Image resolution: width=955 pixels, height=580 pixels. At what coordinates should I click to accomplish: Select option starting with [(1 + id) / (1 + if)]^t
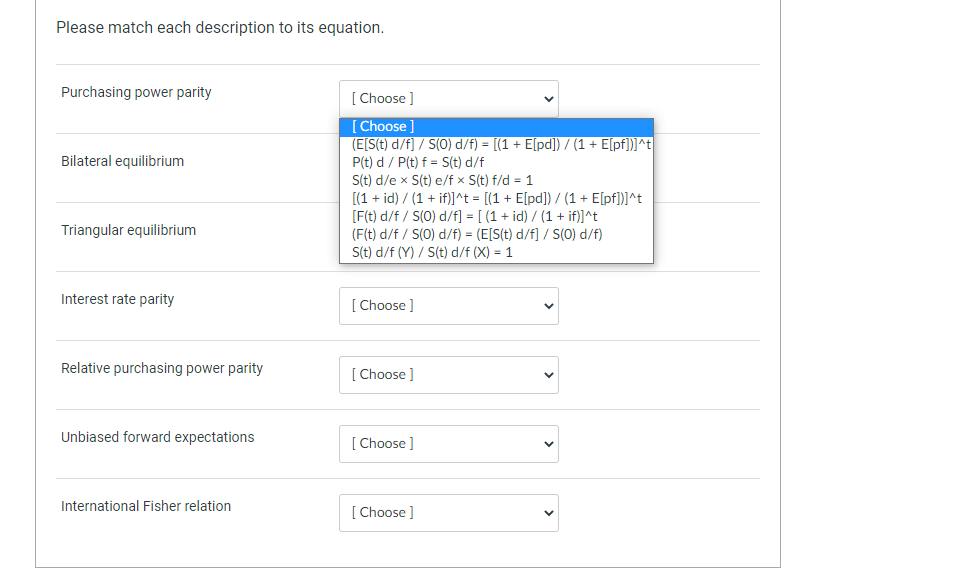pos(496,198)
